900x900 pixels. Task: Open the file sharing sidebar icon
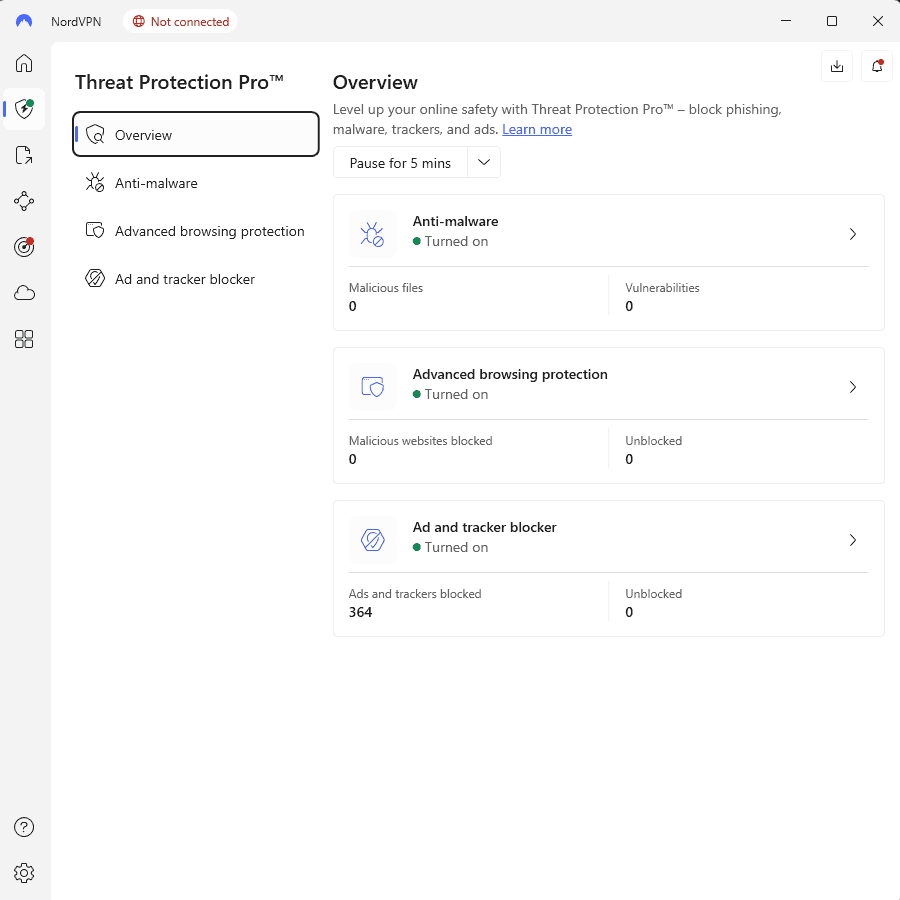24,155
